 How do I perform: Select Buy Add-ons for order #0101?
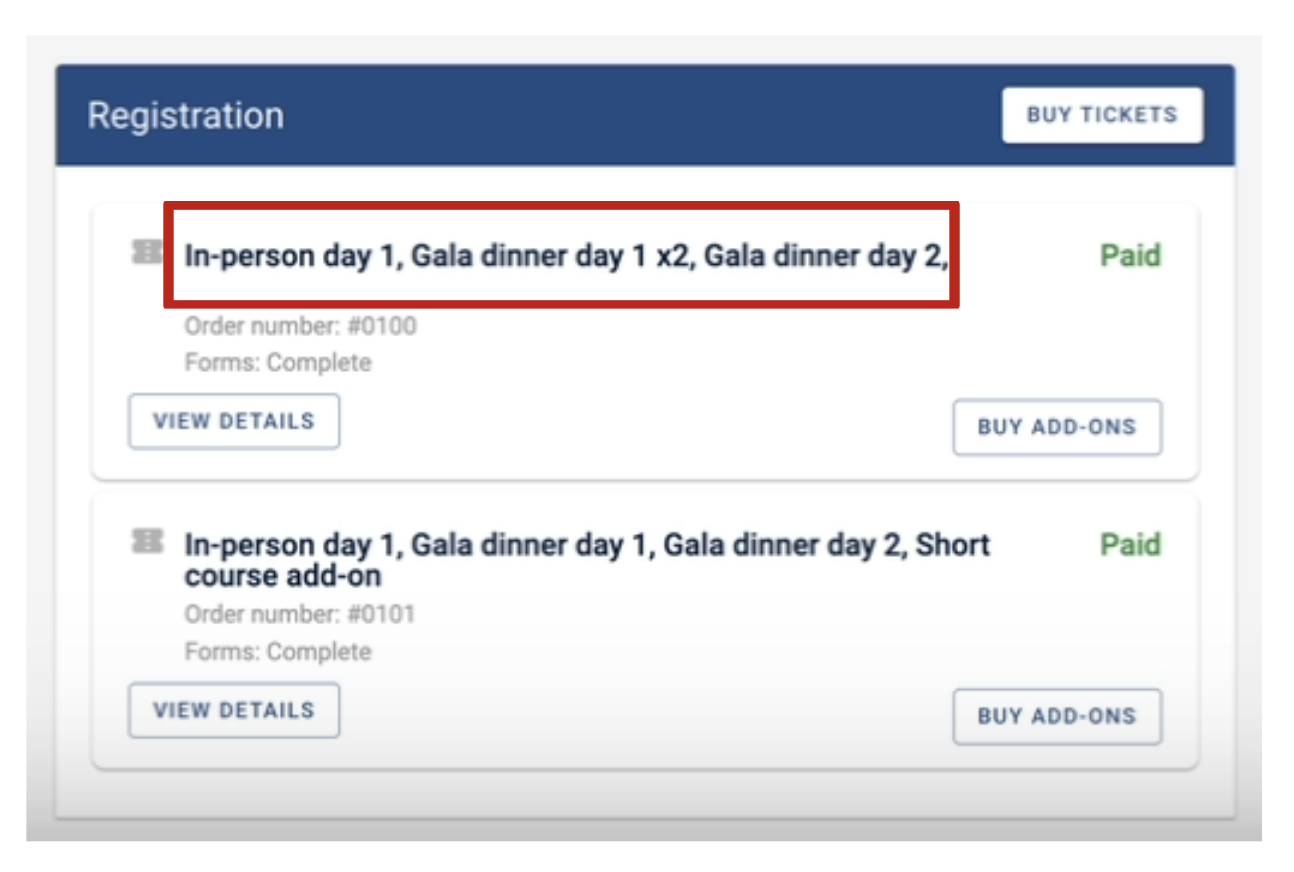pyautogui.click(x=1057, y=716)
